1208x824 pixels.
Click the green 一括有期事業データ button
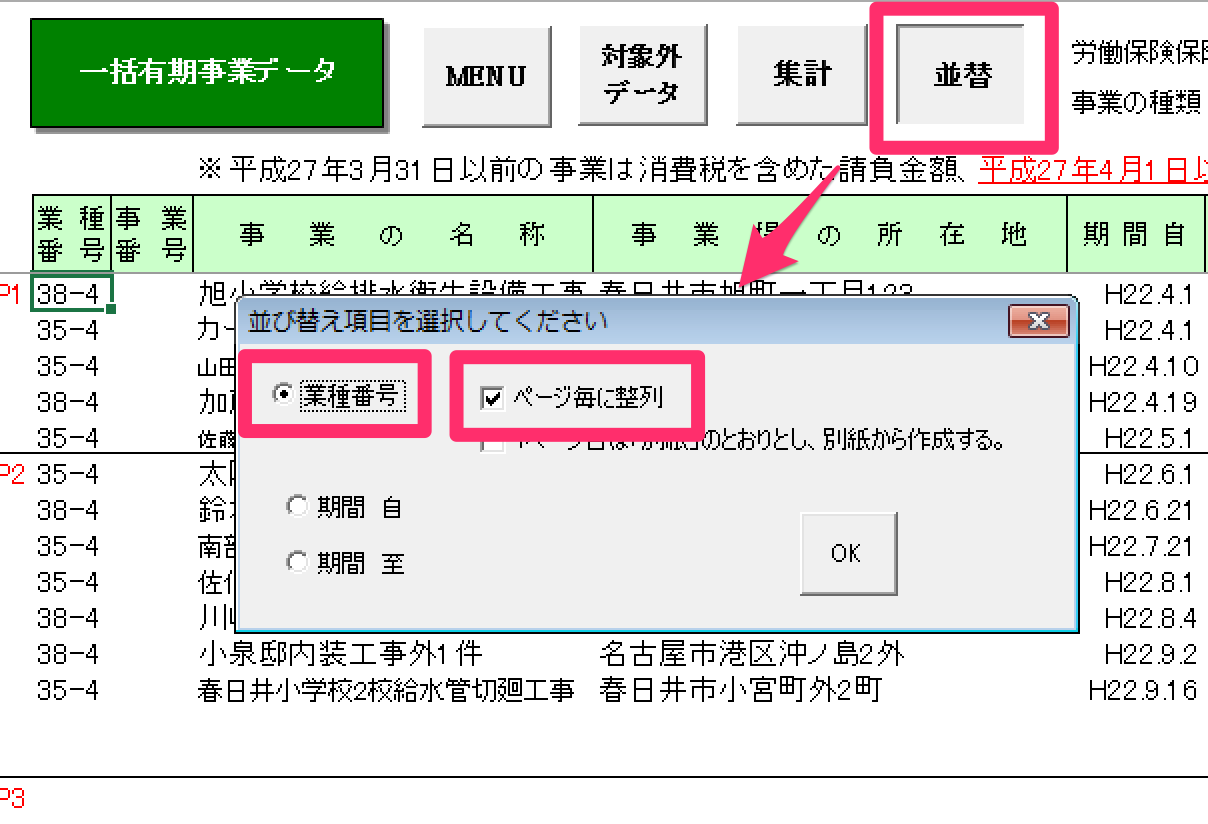[207, 73]
